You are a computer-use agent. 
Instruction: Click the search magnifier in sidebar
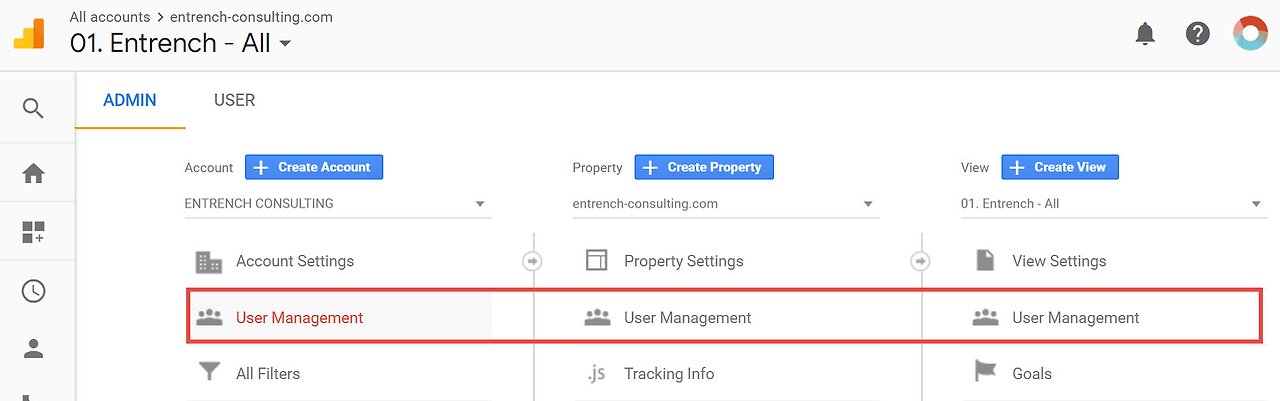tap(33, 108)
